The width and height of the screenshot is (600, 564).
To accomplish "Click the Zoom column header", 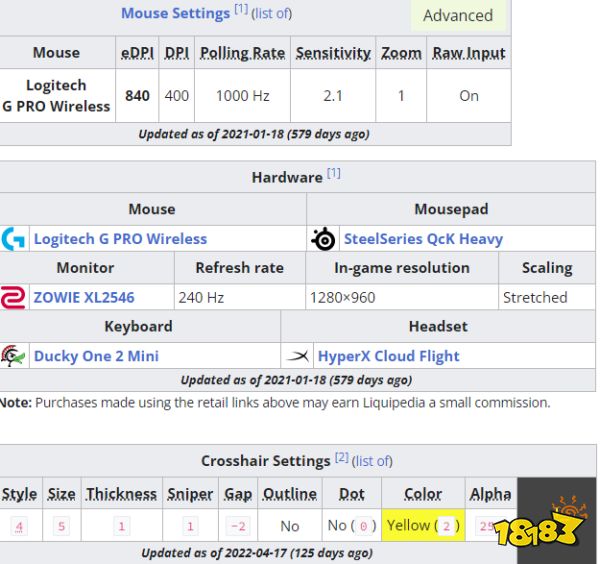I will [401, 53].
